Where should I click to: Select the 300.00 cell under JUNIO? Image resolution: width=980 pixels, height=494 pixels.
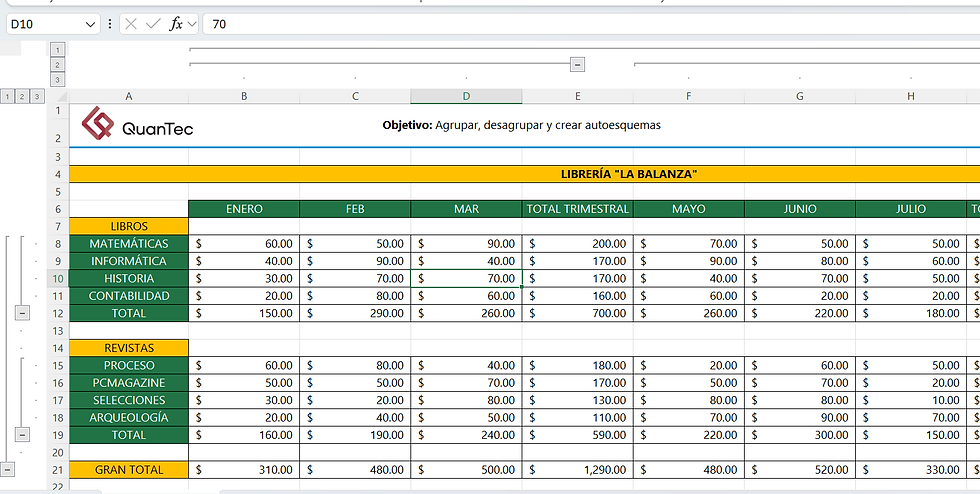[x=800, y=435]
